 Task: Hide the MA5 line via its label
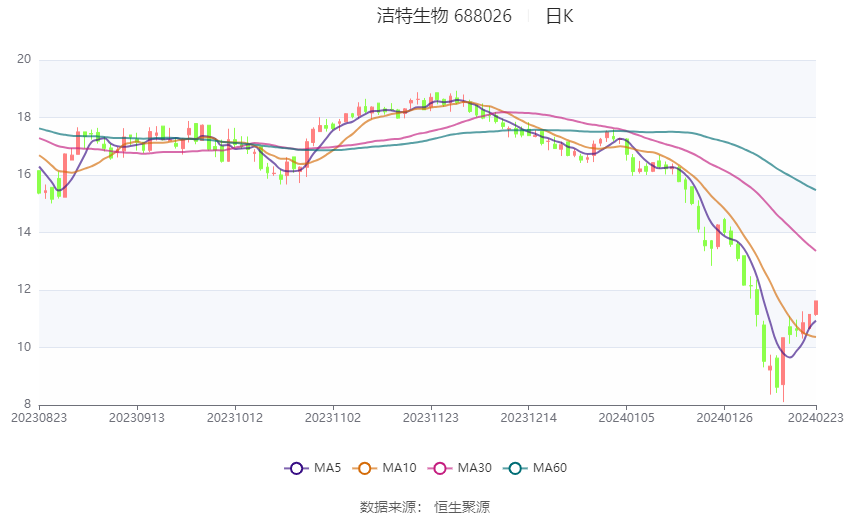[327, 468]
